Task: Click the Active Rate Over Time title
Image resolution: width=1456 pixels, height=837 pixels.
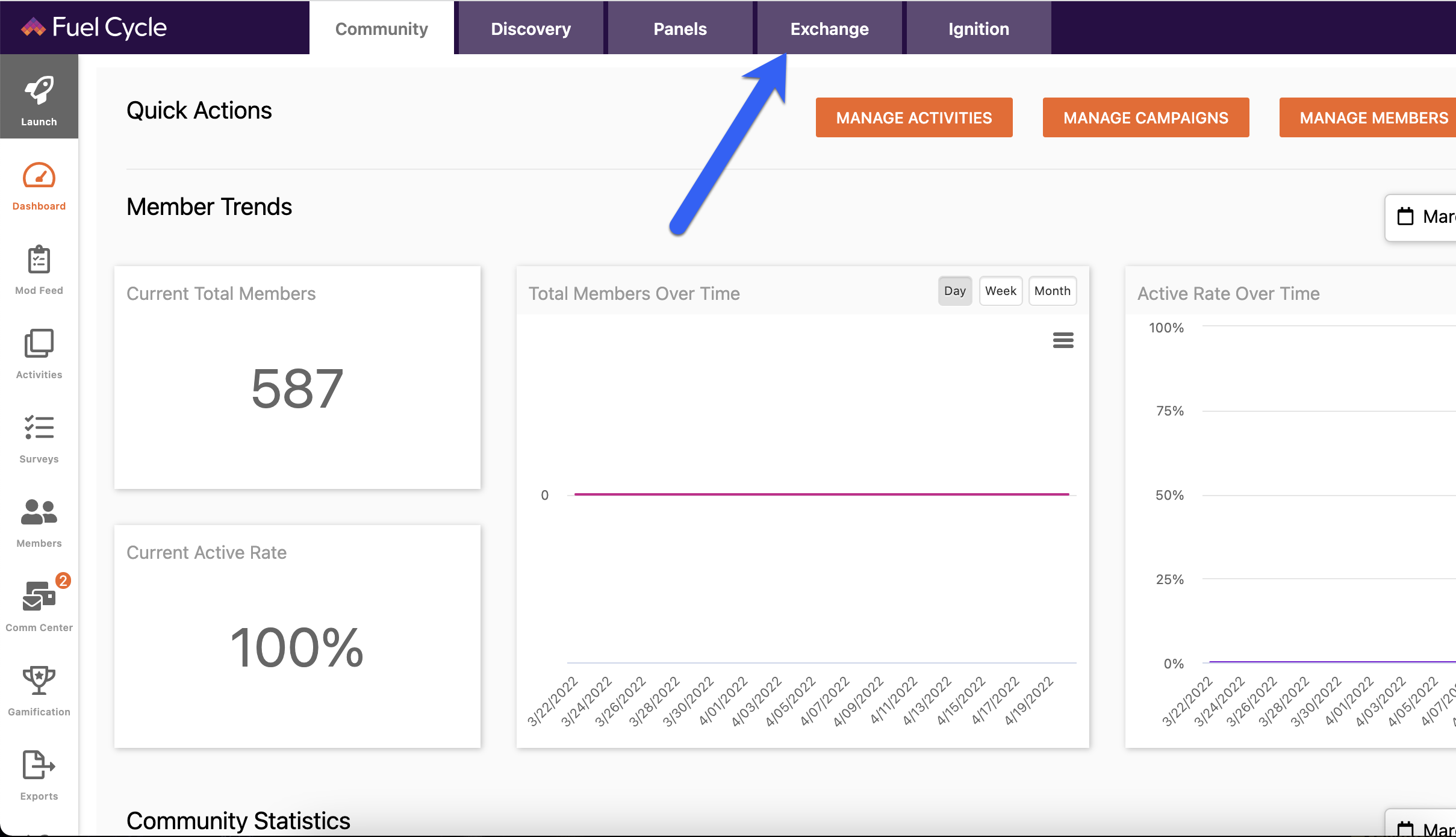Action: tap(1228, 293)
